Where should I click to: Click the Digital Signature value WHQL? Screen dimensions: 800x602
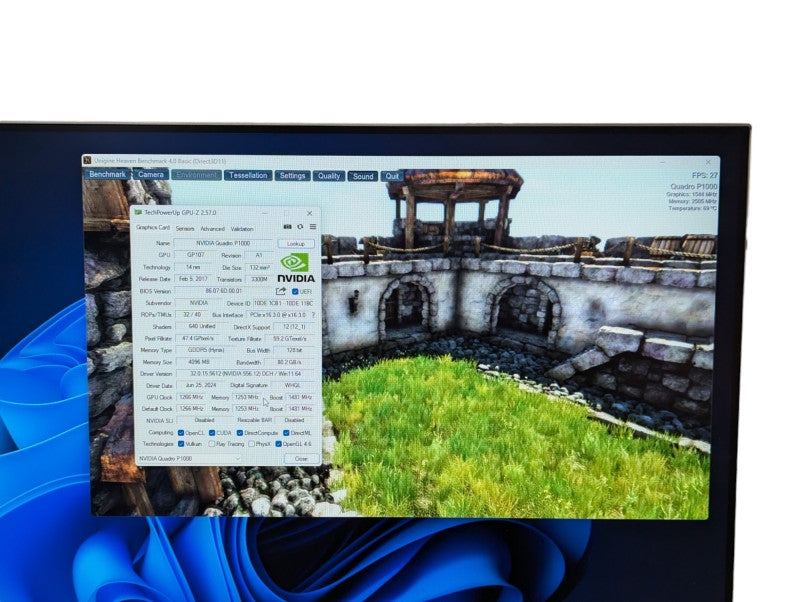(293, 386)
